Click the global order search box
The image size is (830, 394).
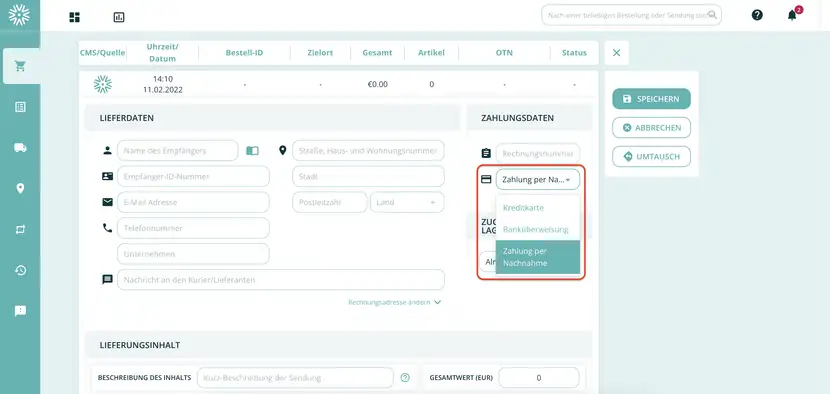631,15
